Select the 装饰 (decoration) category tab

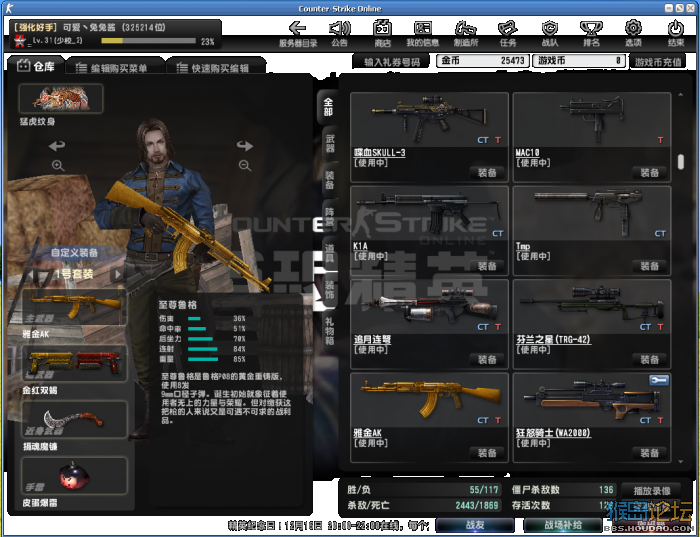330,290
